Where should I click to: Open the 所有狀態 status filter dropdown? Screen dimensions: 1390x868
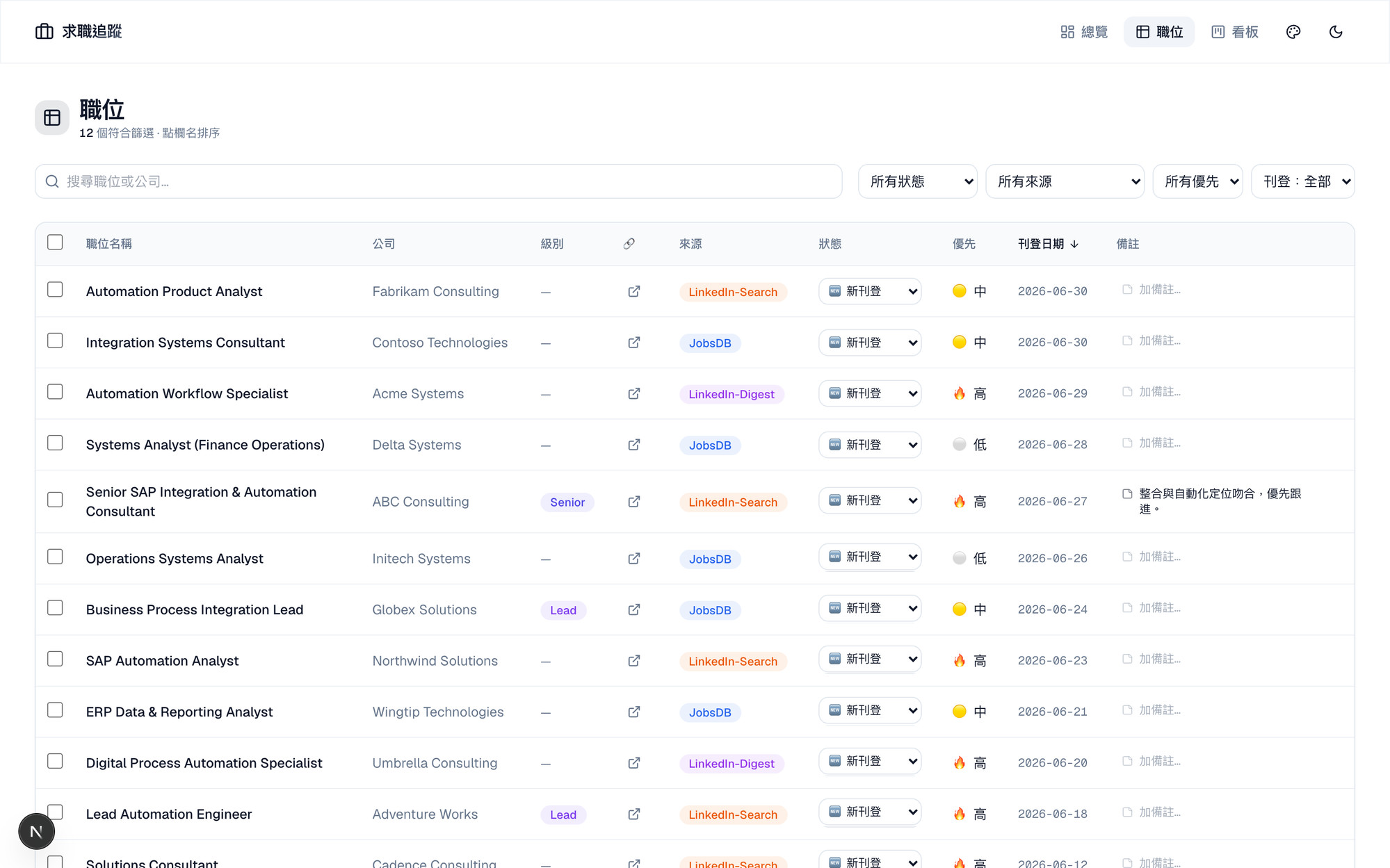pyautogui.click(x=918, y=181)
